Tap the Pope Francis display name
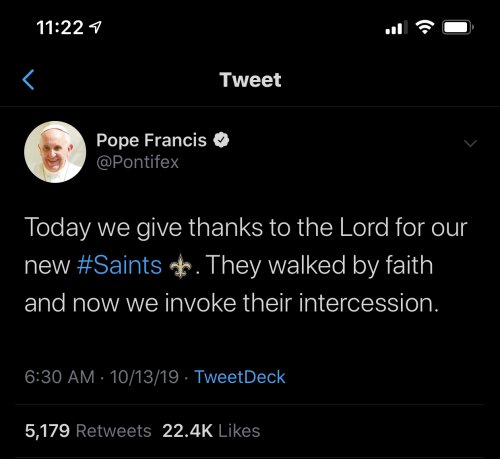 pyautogui.click(x=151, y=140)
